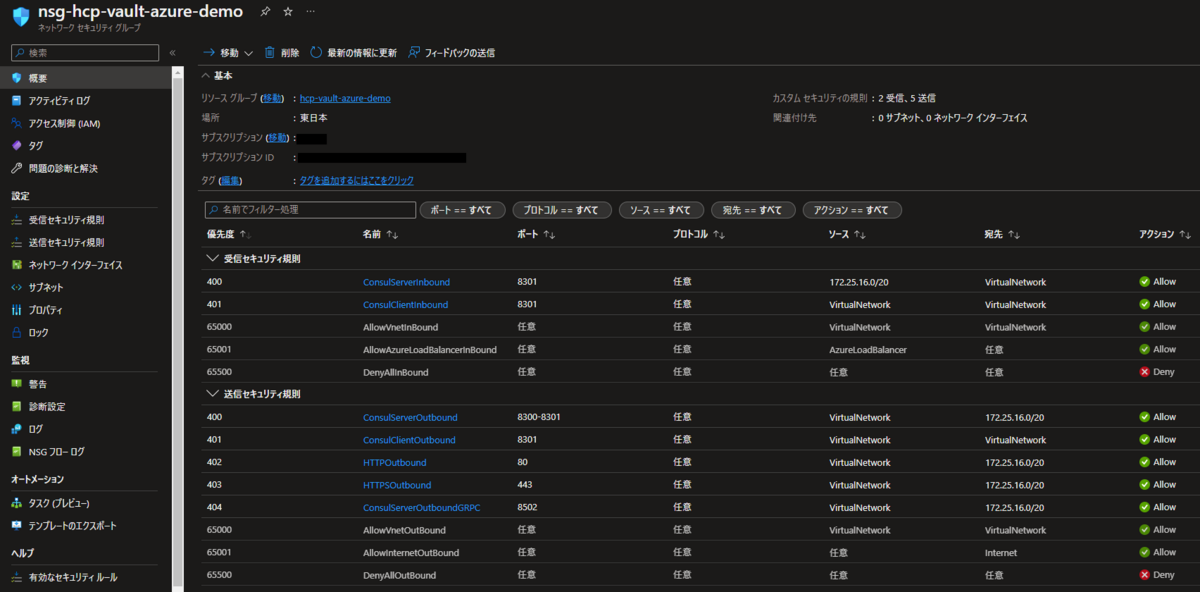The width and height of the screenshot is (1200, 592).
Task: Select the AllowInternetOutBound rule name
Action: (x=411, y=552)
